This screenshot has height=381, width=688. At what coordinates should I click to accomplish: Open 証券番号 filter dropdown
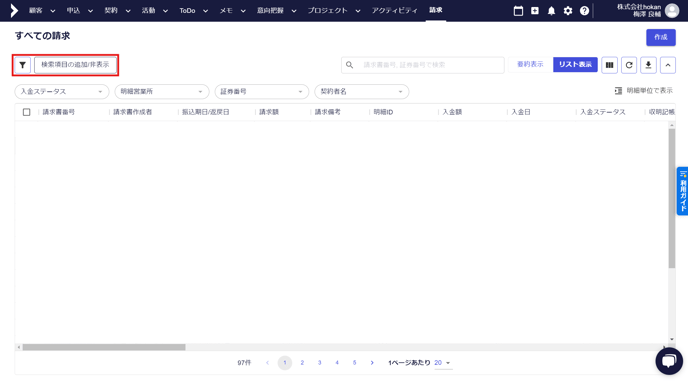tap(262, 91)
